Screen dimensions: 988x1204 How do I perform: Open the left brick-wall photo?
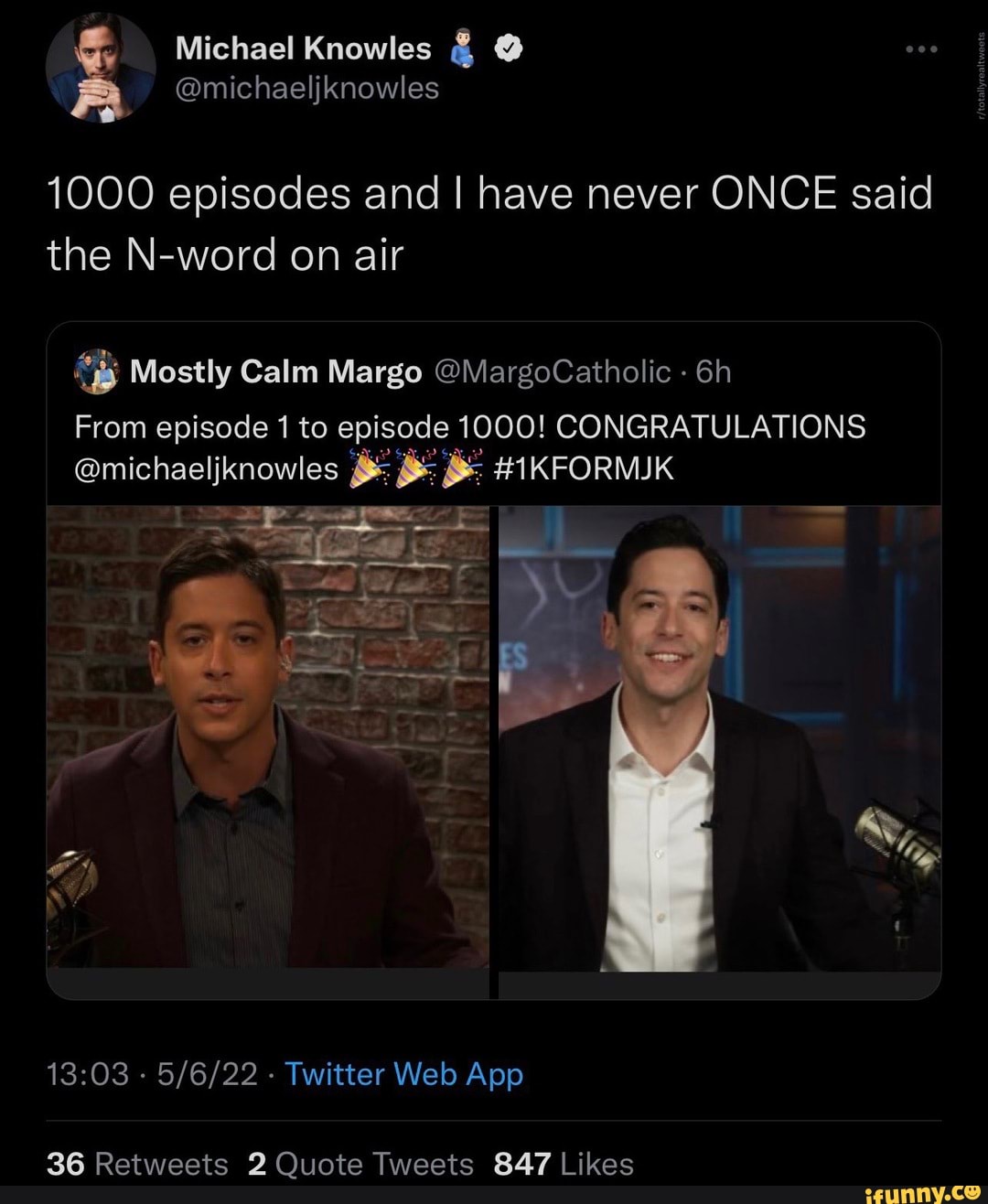pyautogui.click(x=267, y=737)
